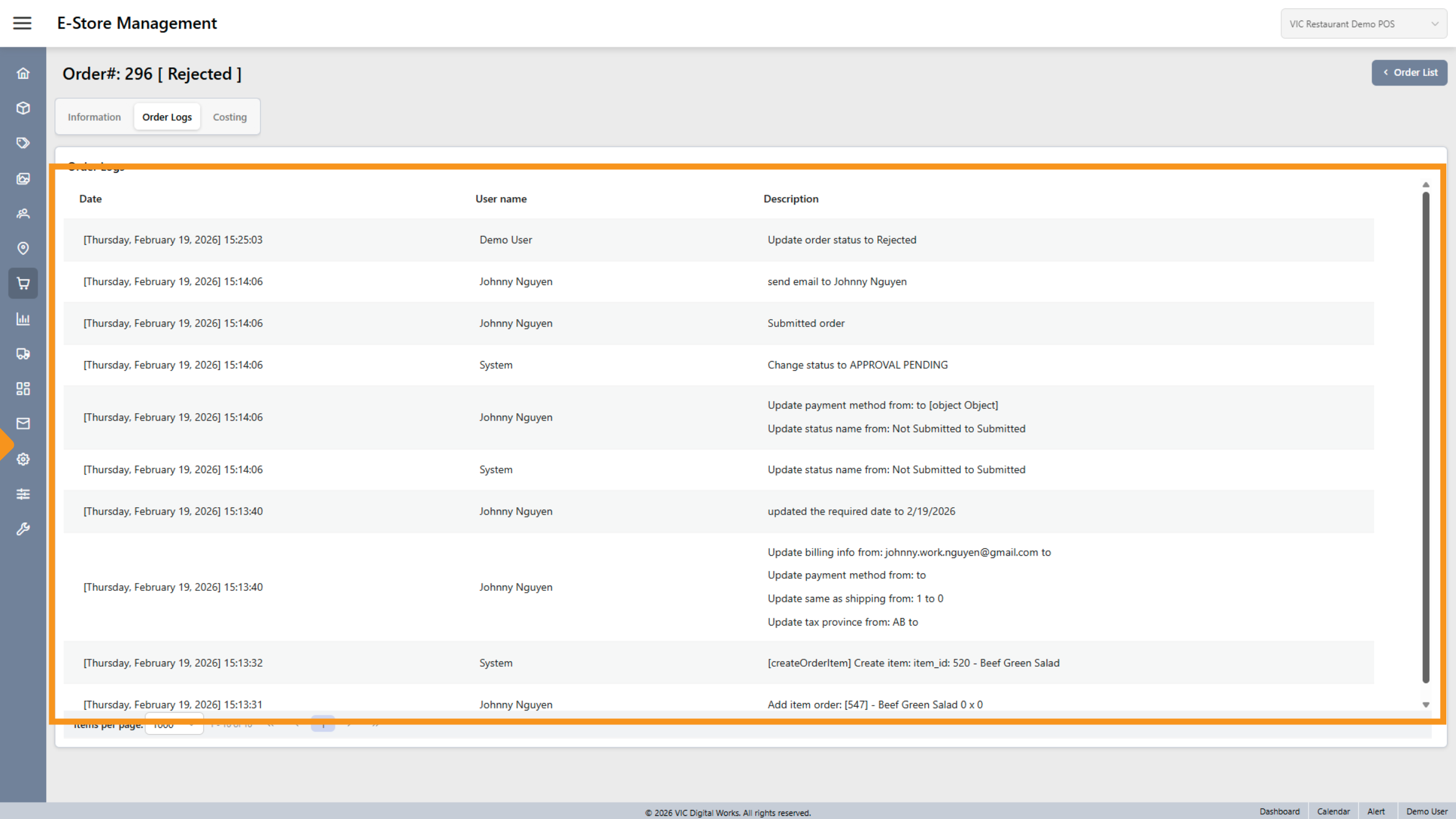Click the Order List button
Viewport: 1456px width, 819px height.
(1409, 72)
